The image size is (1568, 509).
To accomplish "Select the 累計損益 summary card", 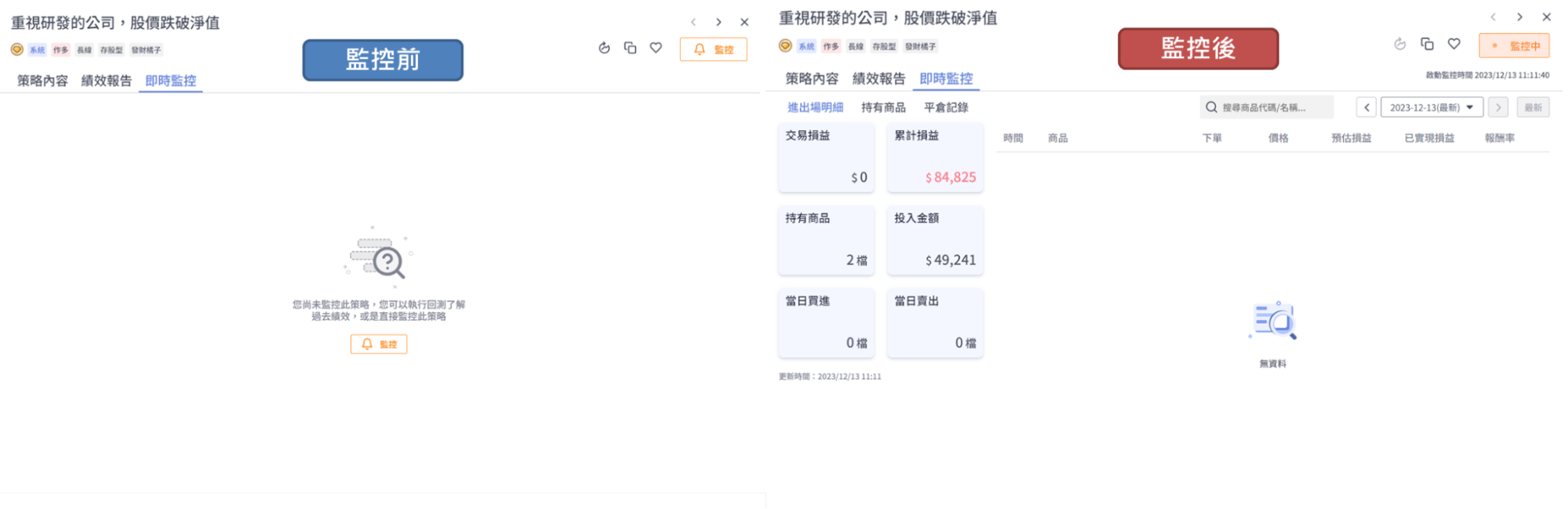I will coord(934,157).
